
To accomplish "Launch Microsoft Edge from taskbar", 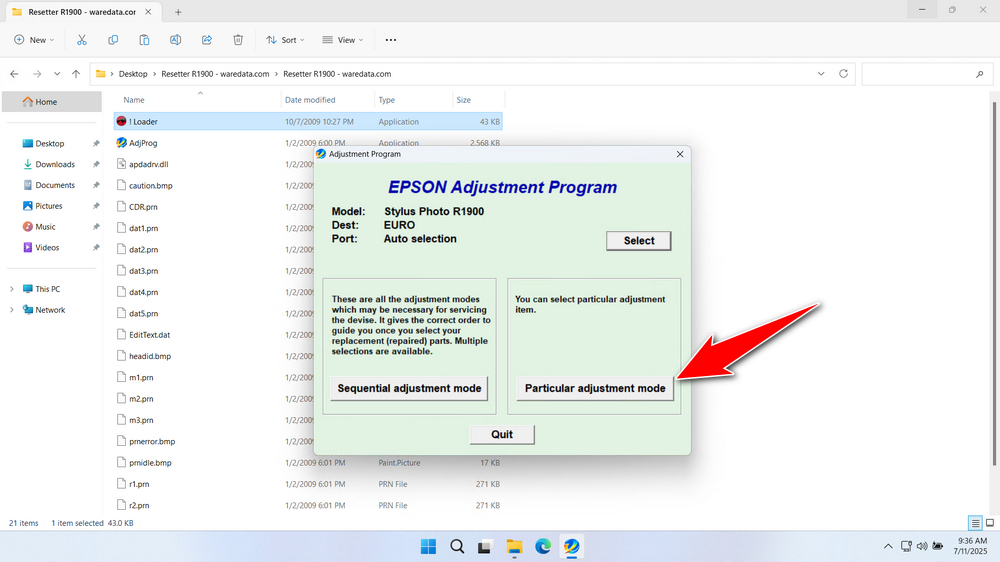I will tap(543, 546).
